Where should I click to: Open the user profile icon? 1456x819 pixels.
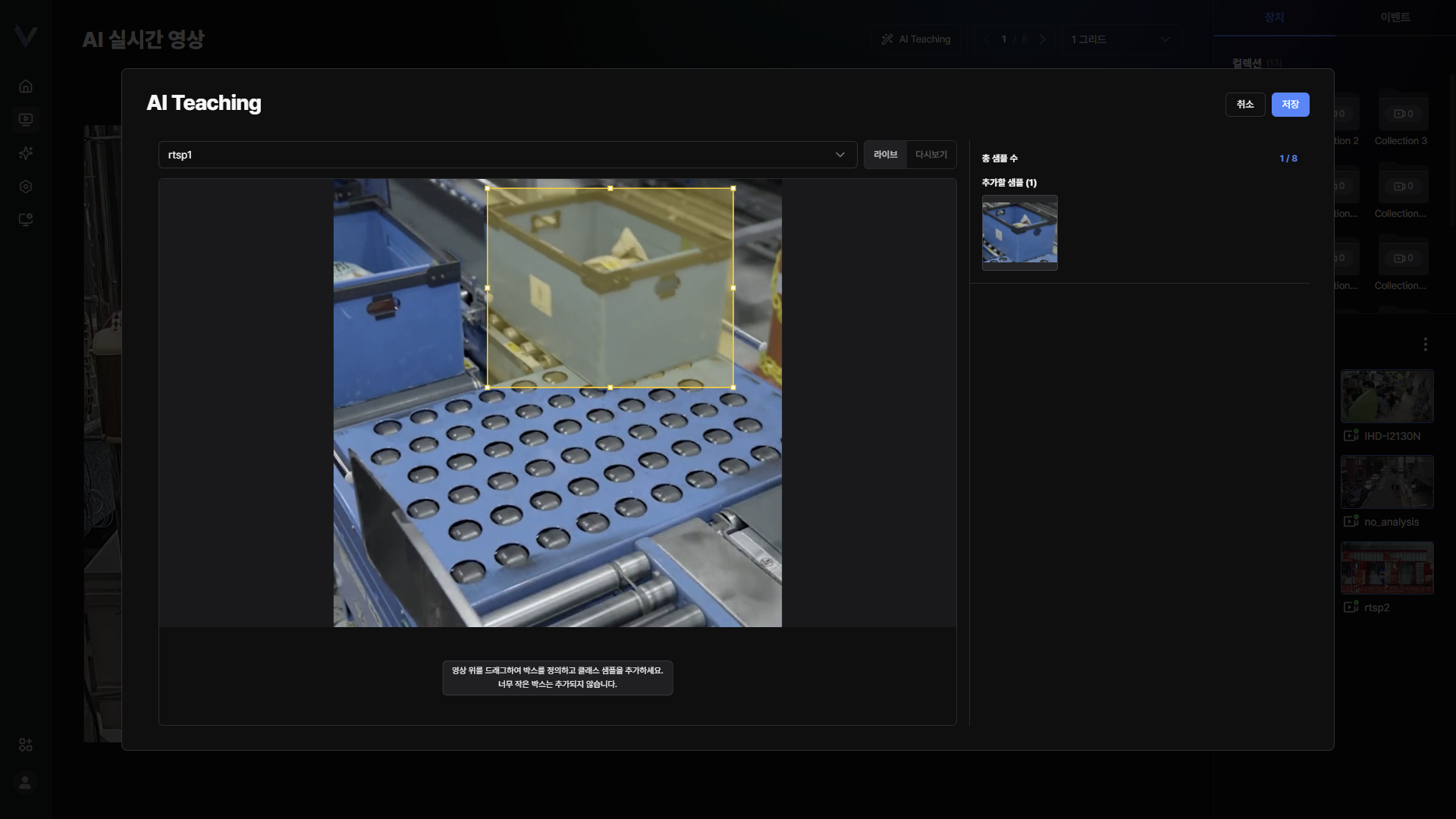pyautogui.click(x=25, y=783)
